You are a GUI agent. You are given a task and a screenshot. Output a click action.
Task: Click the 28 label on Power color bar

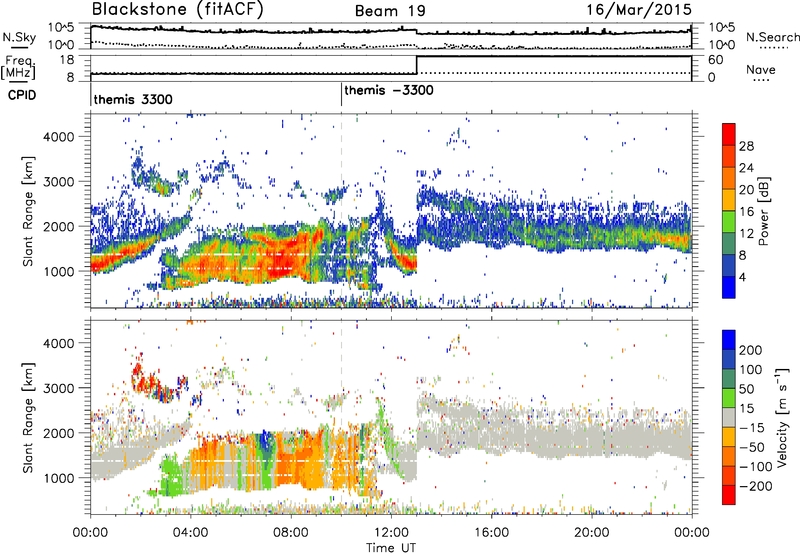[746, 146]
